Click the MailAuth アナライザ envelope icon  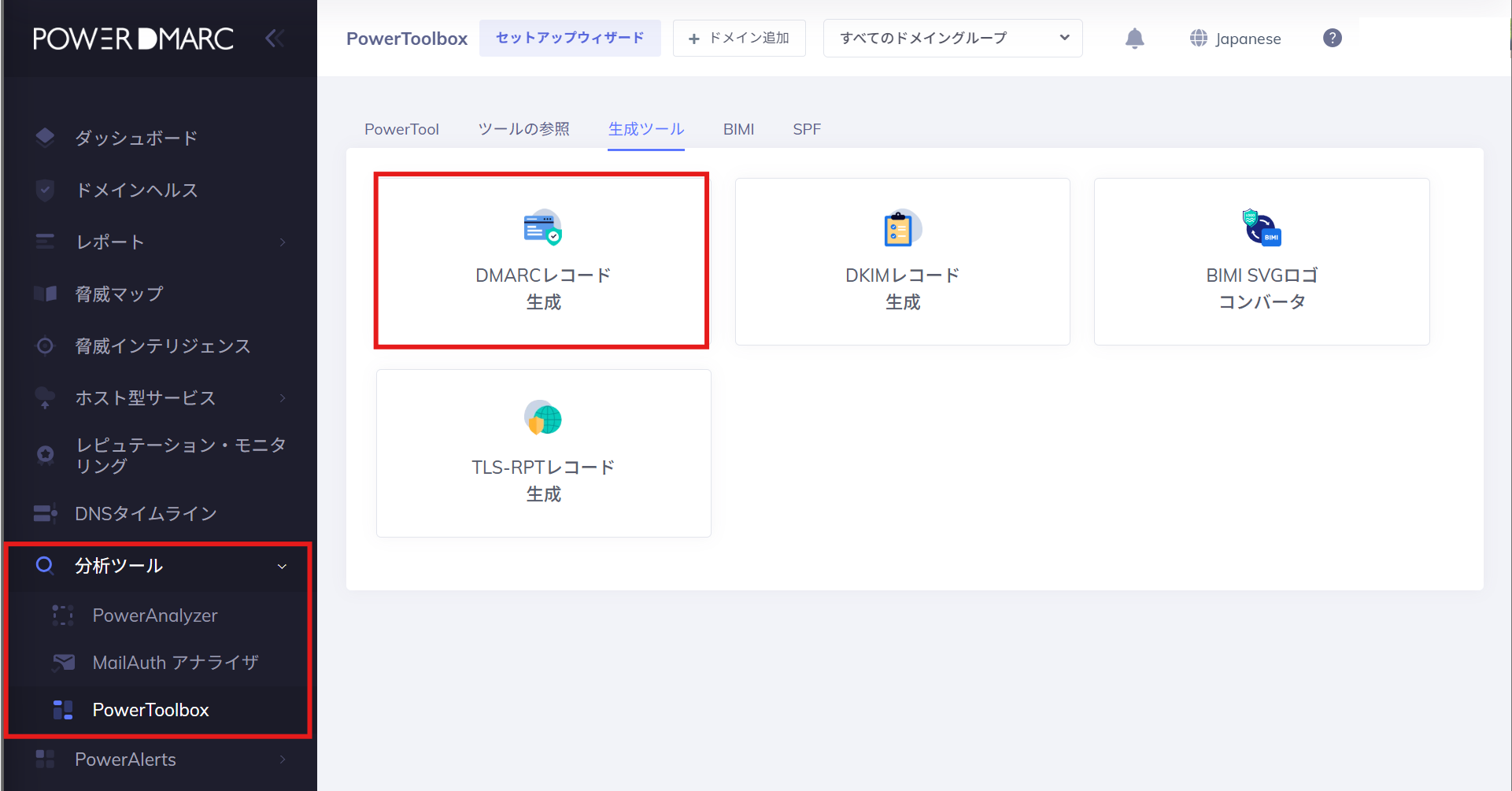[63, 663]
